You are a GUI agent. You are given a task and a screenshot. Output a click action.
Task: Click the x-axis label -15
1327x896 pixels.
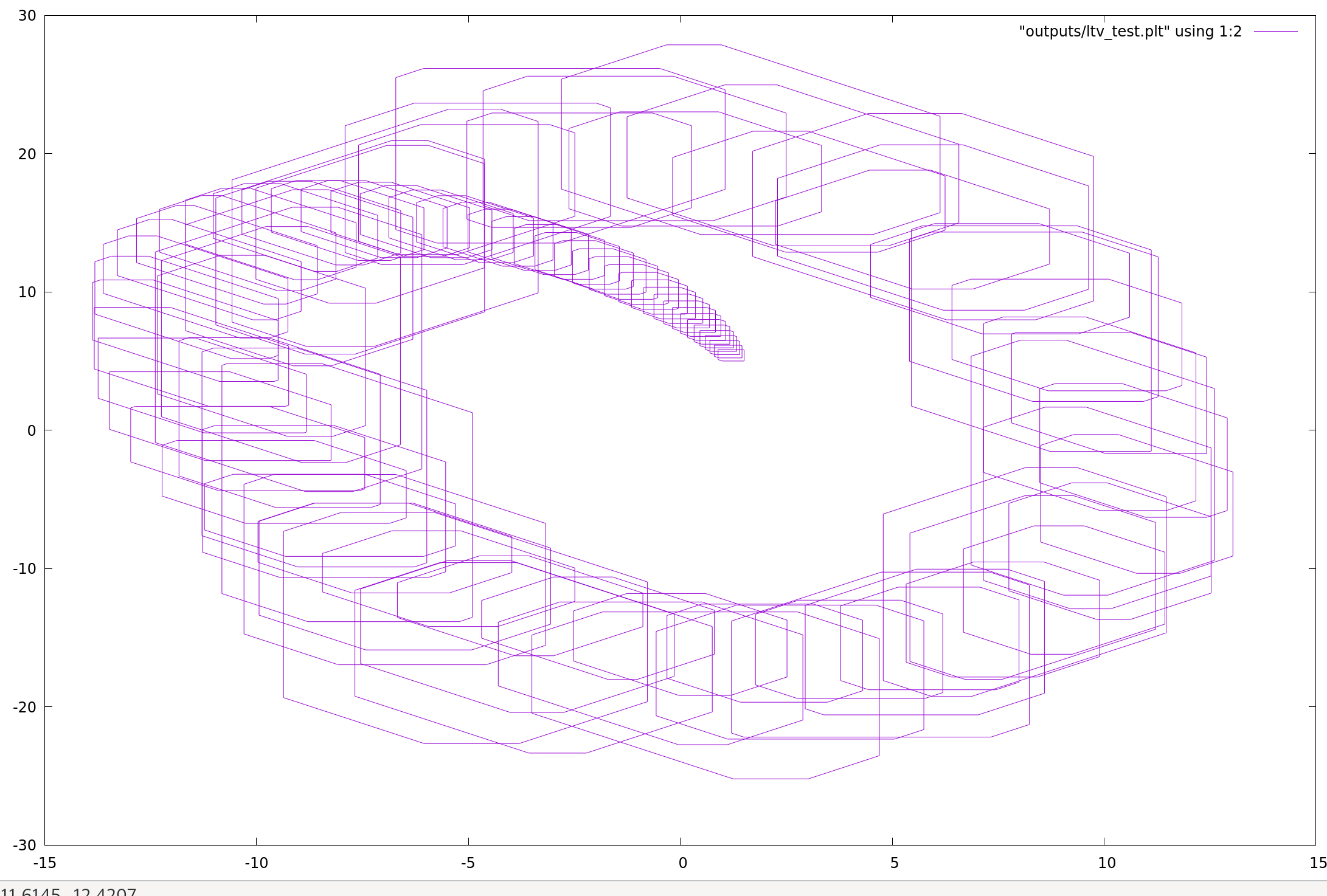click(x=44, y=863)
